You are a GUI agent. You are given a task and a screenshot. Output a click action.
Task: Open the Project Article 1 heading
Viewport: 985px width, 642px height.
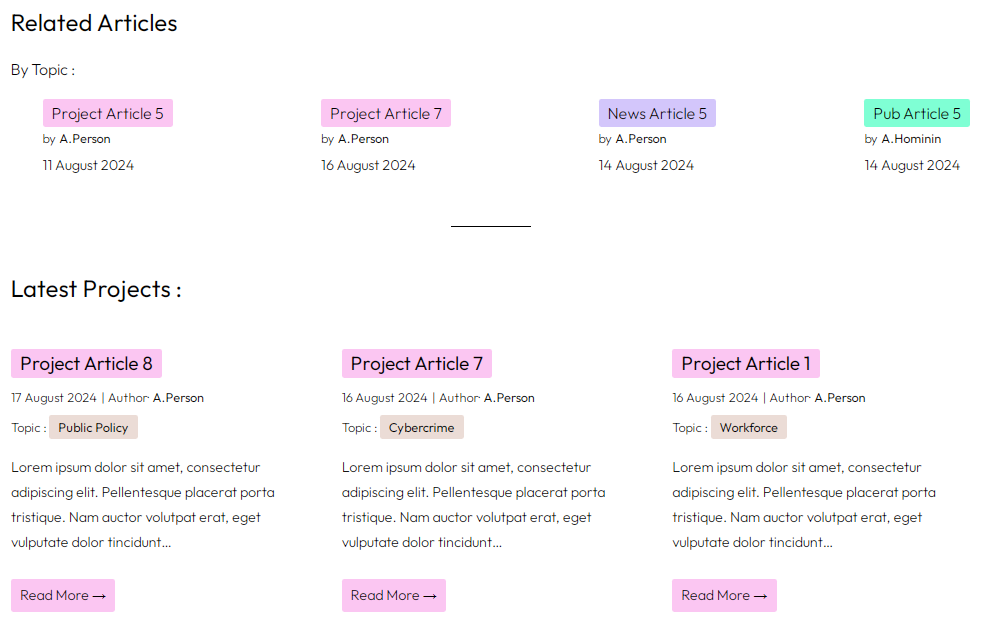746,364
